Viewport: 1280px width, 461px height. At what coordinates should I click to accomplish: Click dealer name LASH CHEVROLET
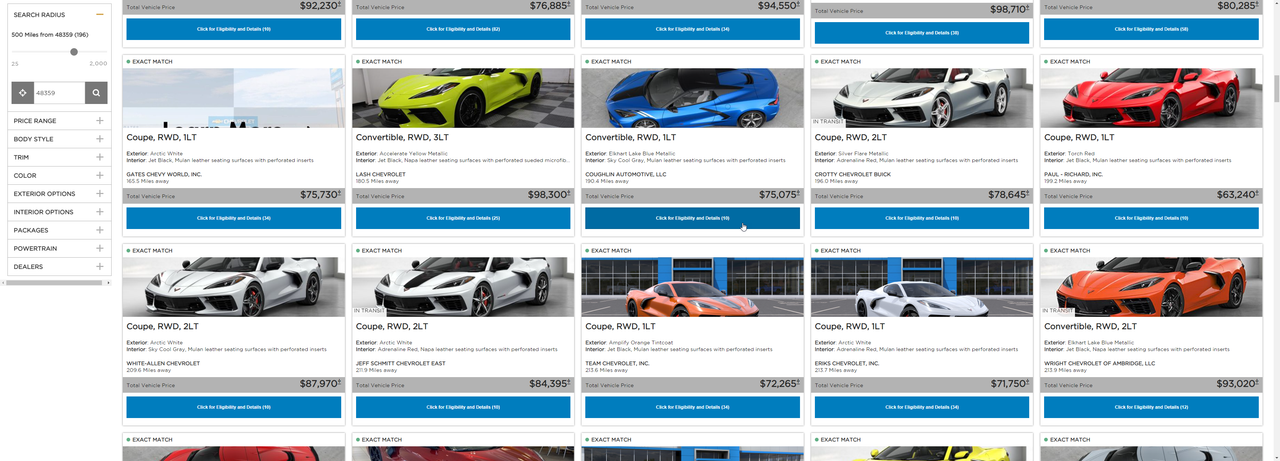pyautogui.click(x=381, y=174)
